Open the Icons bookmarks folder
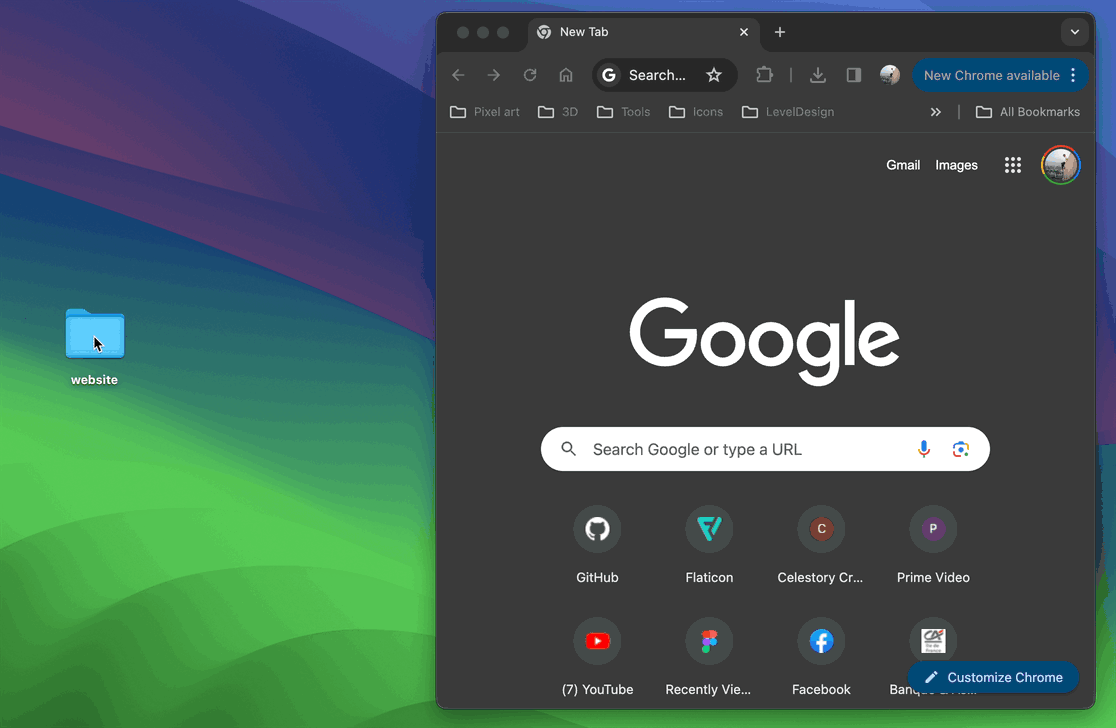This screenshot has width=1116, height=728. [696, 112]
